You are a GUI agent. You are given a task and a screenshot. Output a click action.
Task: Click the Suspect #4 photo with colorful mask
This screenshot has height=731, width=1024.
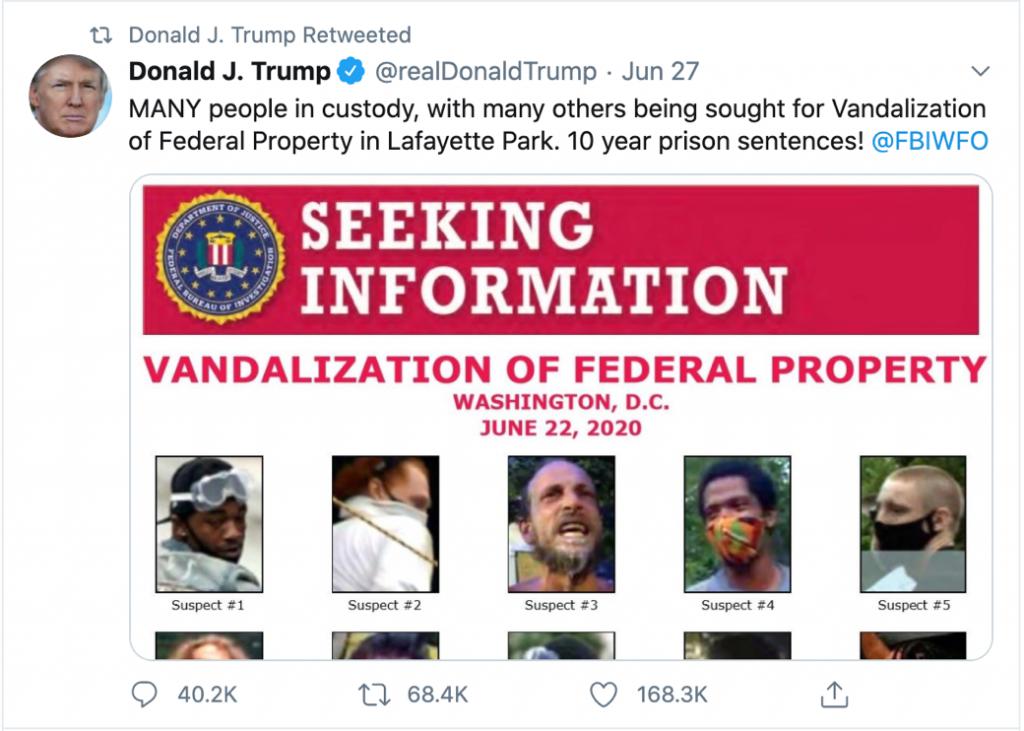pos(737,524)
